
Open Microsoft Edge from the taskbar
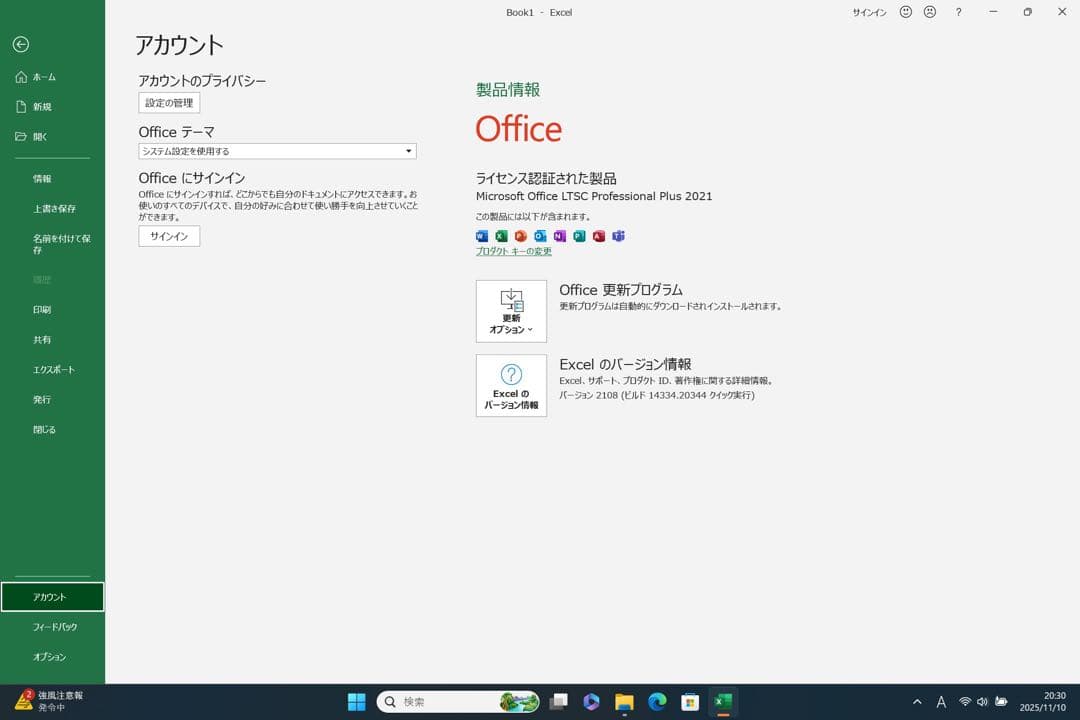click(657, 701)
